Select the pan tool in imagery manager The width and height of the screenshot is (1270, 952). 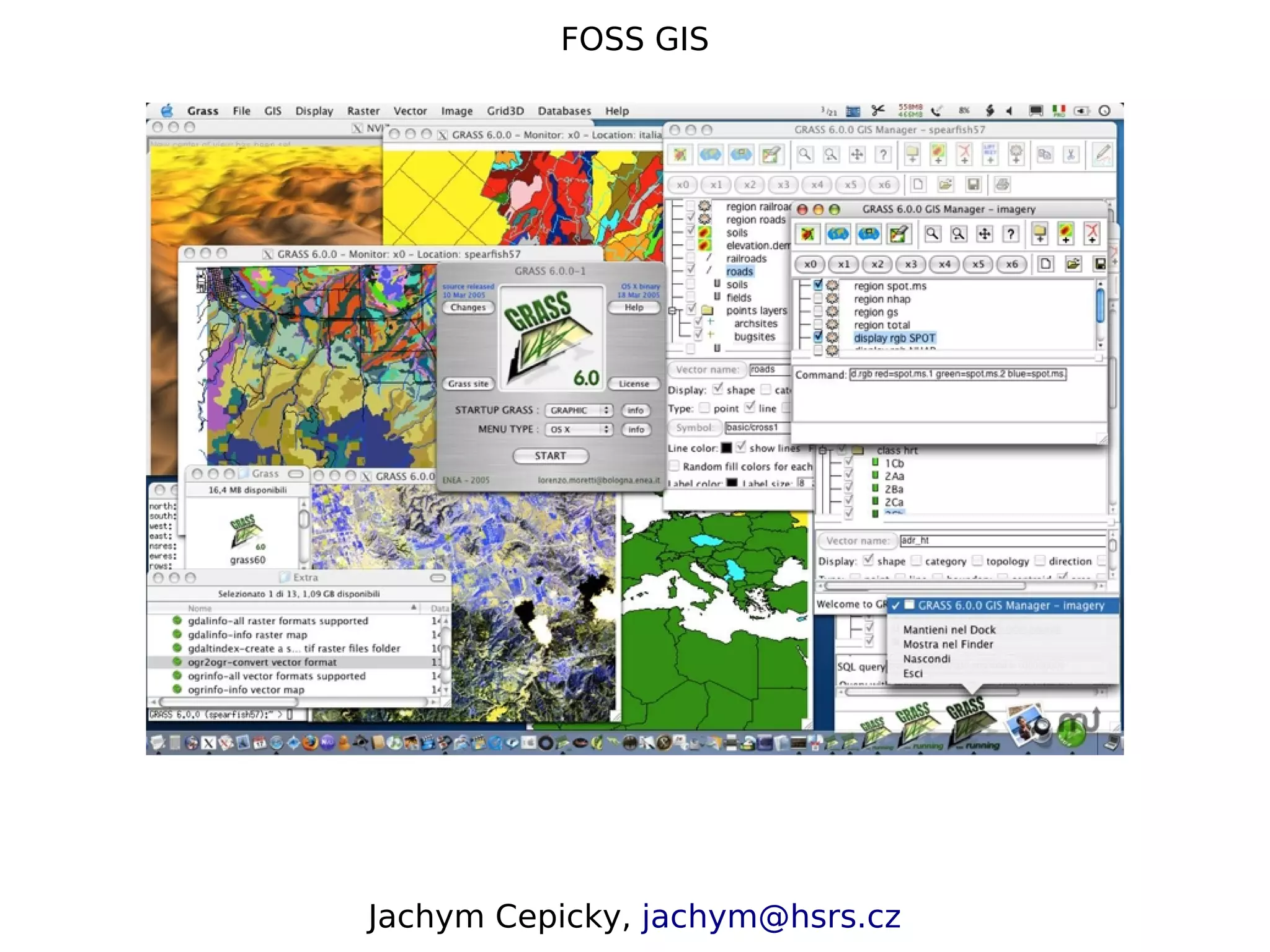[x=984, y=234]
